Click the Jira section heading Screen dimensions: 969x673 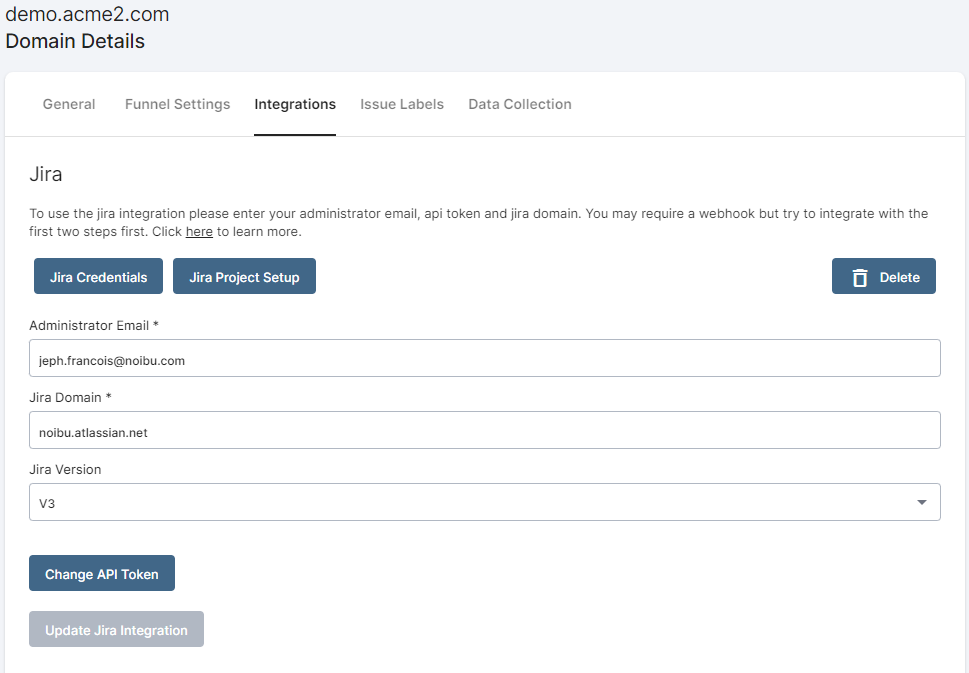coord(46,174)
